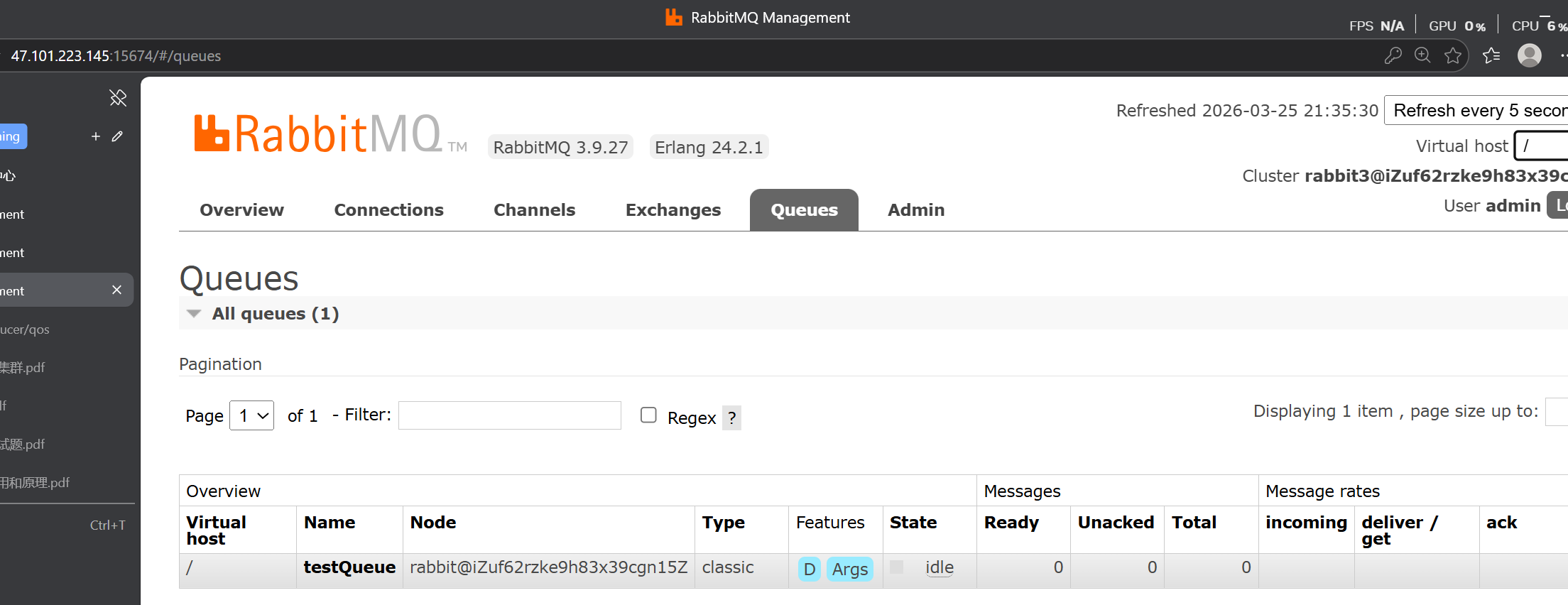
Task: Click the RabbitMQ logo
Action: click(330, 134)
